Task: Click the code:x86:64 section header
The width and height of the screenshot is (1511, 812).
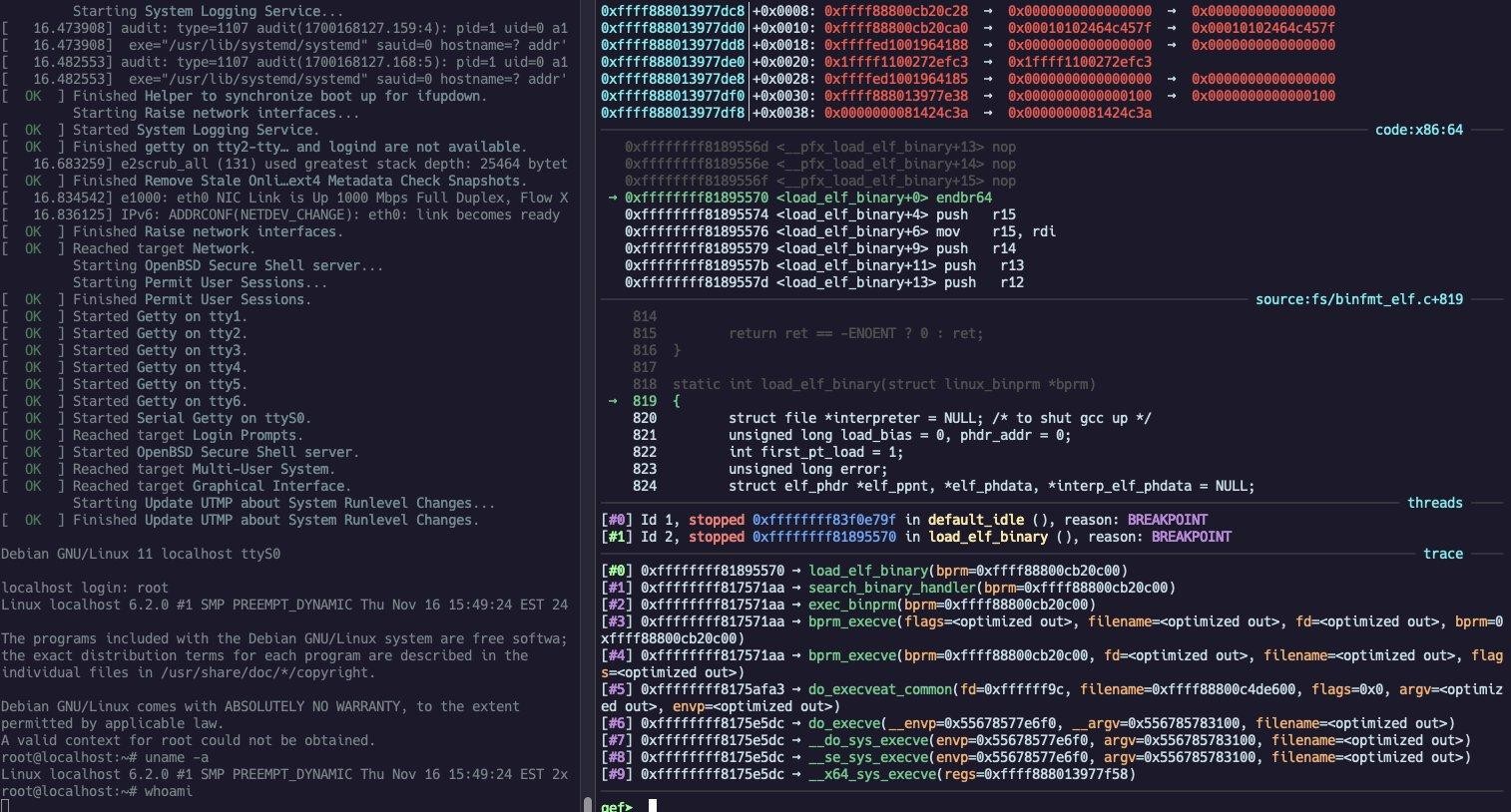Action: pyautogui.click(x=1418, y=130)
